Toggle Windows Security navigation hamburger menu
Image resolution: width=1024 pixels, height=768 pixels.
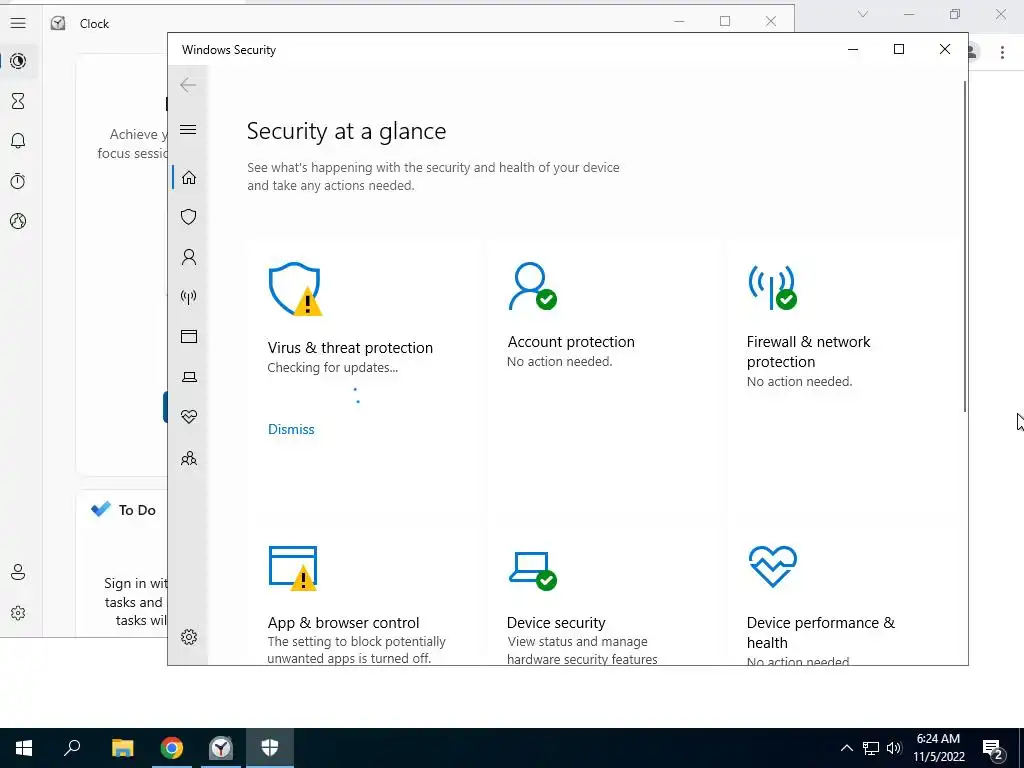[188, 129]
